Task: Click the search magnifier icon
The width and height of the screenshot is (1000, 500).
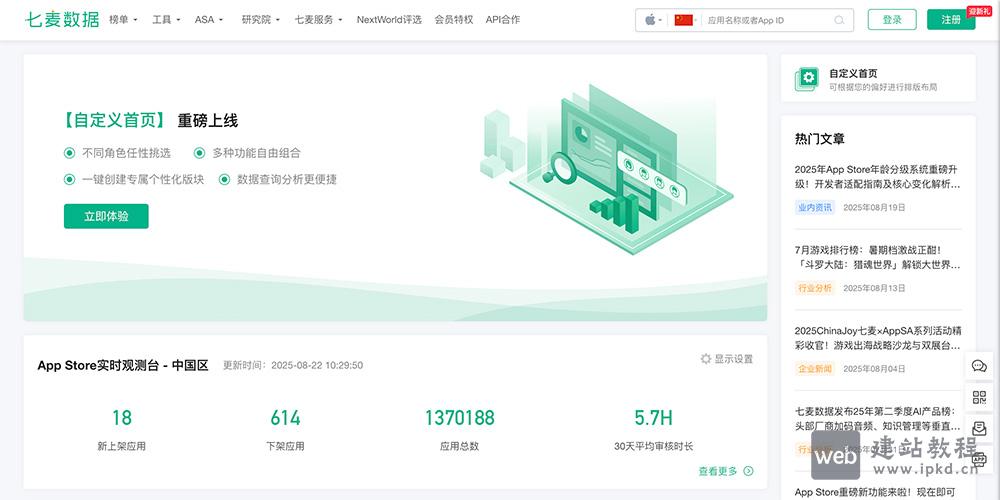Action: [x=839, y=20]
